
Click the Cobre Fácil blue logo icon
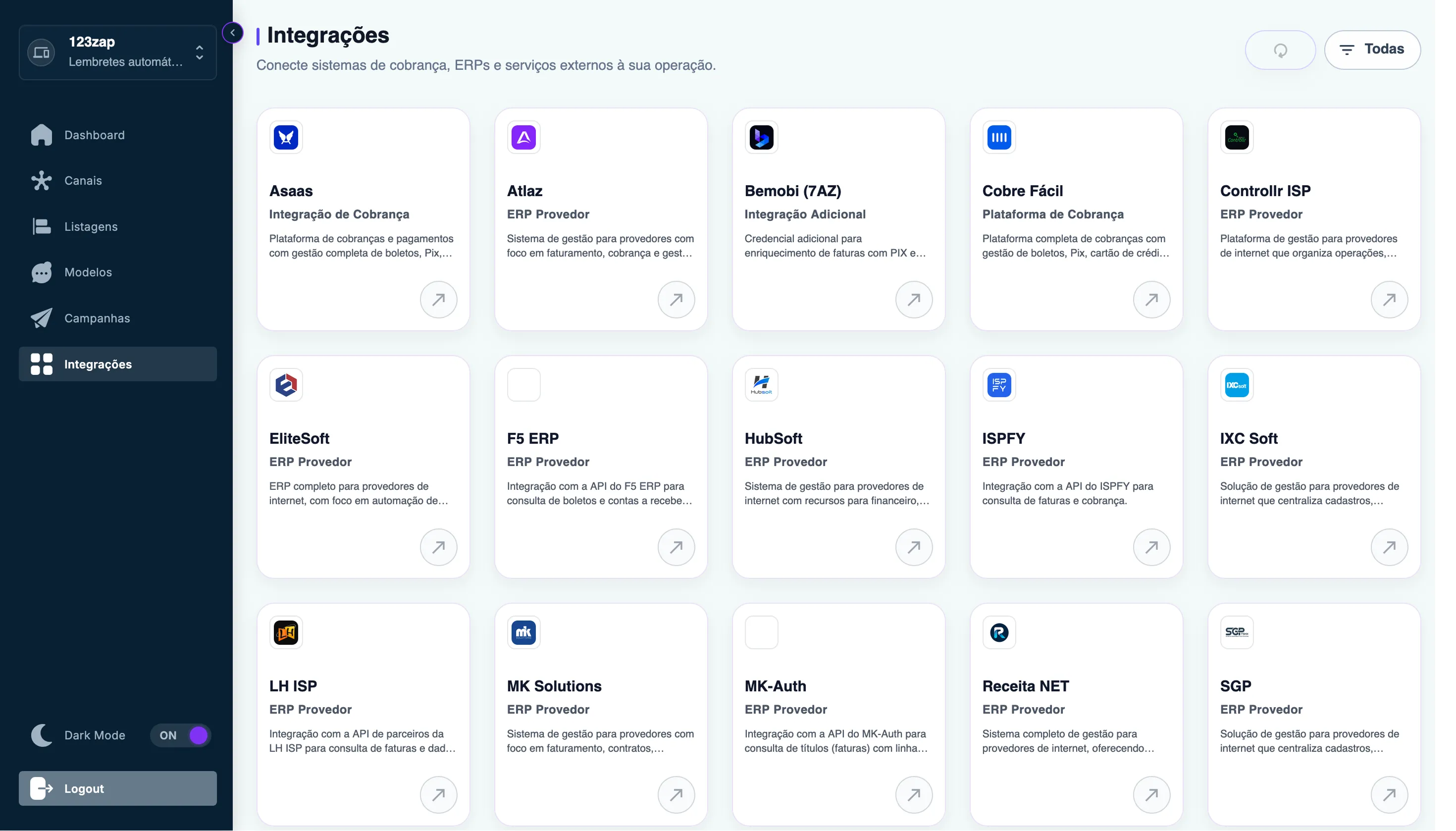[x=999, y=138]
